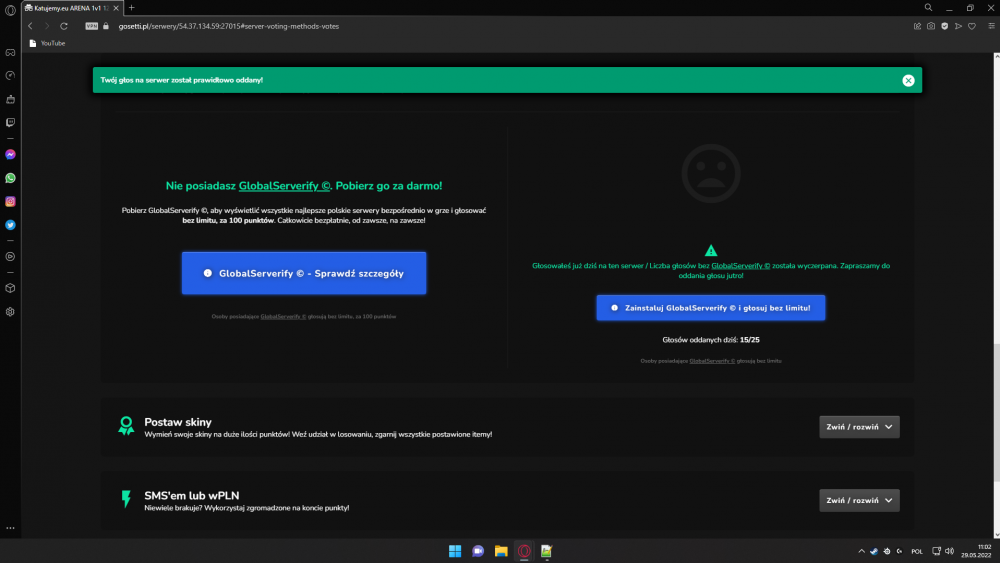Open WhatsApp in the sidebar

(10, 178)
